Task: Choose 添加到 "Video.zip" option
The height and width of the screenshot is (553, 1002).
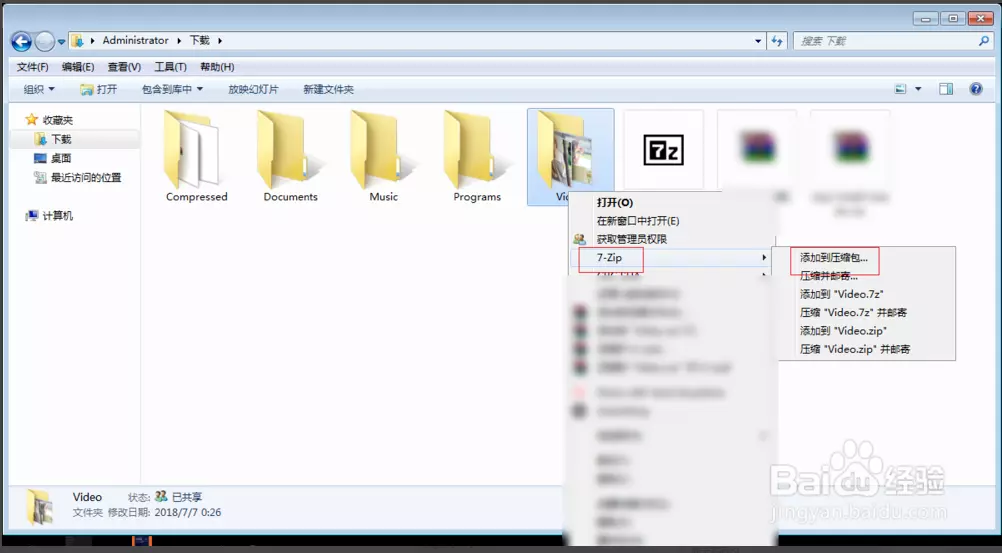Action: pyautogui.click(x=844, y=331)
